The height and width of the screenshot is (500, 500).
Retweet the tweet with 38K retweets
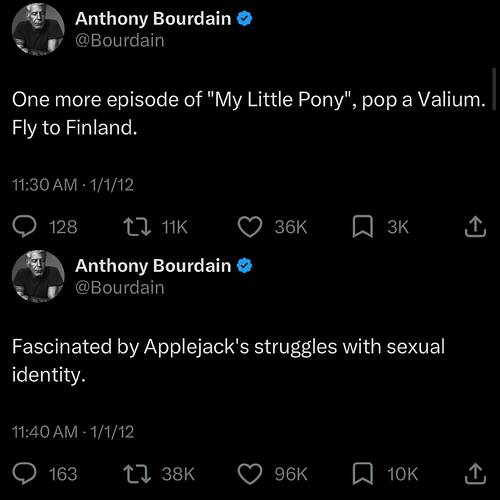click(137, 474)
